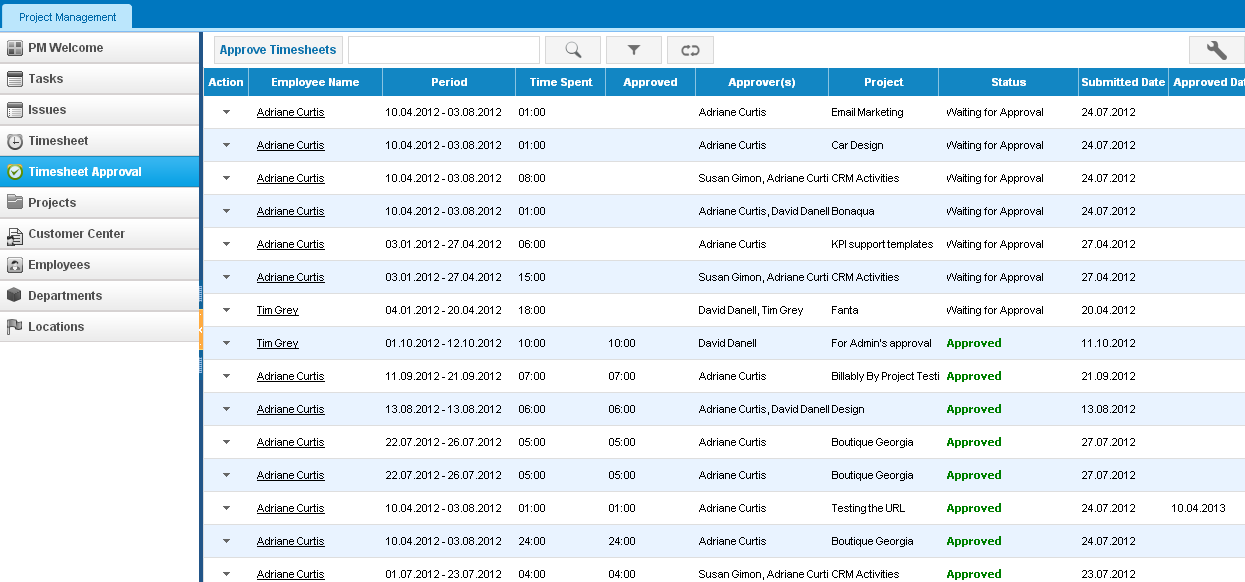Sort by Period column header

[449, 82]
